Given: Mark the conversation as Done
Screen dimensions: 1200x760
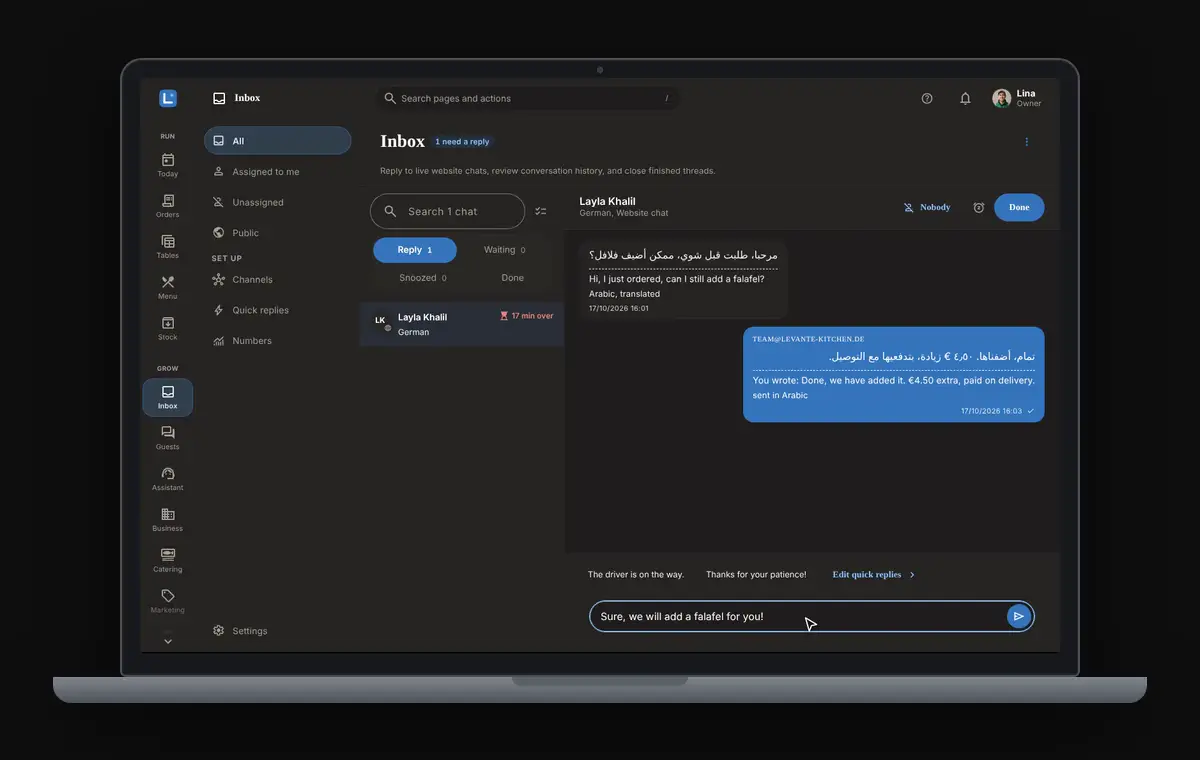Looking at the screenshot, I should pyautogui.click(x=1019, y=208).
